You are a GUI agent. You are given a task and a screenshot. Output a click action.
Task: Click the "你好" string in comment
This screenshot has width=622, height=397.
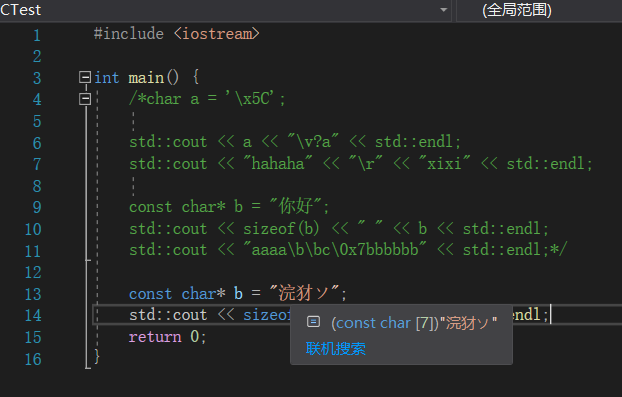296,207
